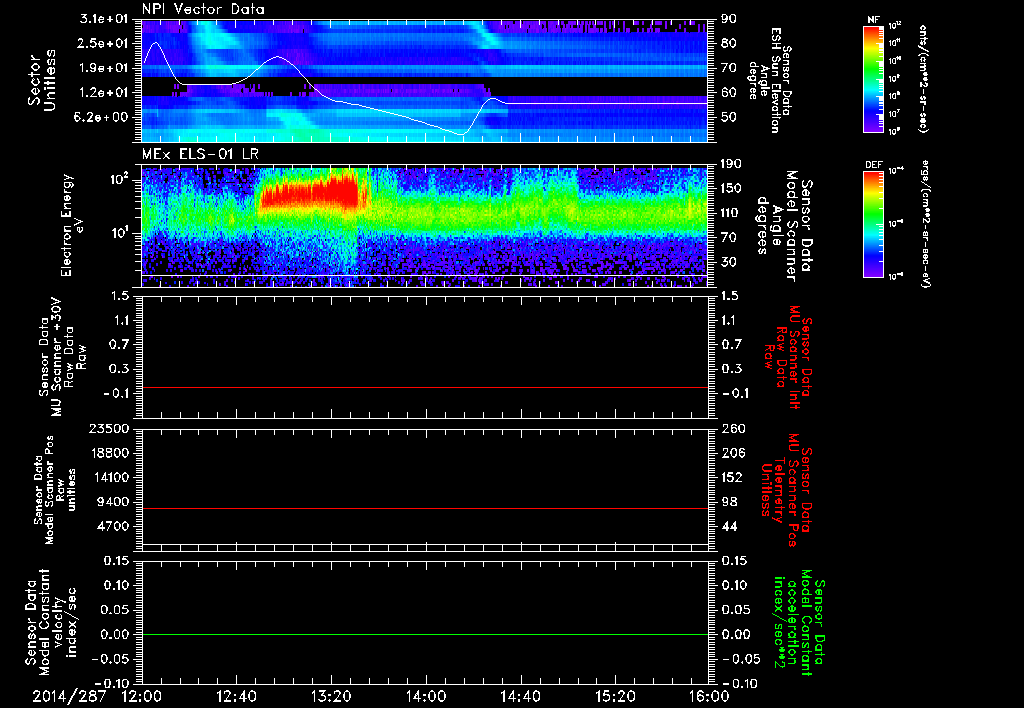The width and height of the screenshot is (1024, 708).
Task: Click the "1.2e+01" sector axis tick
Action: point(103,92)
